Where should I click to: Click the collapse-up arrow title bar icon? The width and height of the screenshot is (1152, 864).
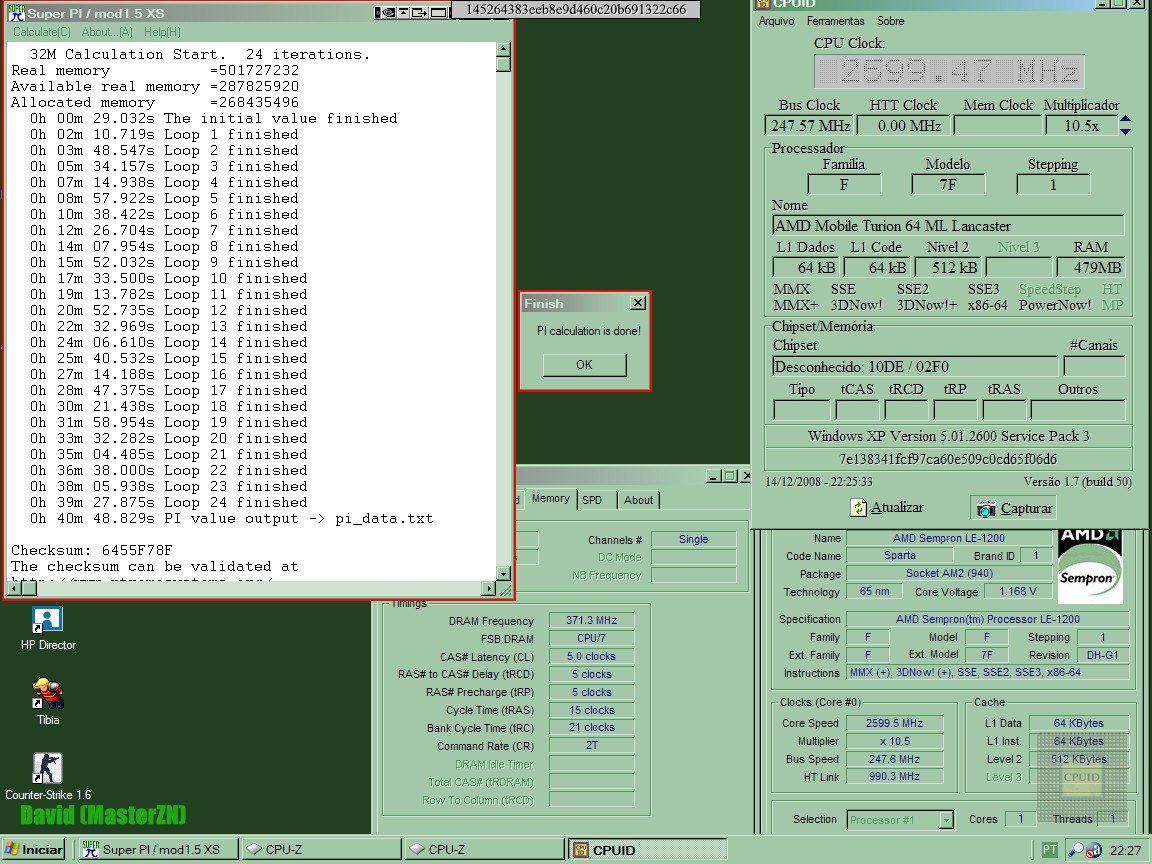click(403, 12)
